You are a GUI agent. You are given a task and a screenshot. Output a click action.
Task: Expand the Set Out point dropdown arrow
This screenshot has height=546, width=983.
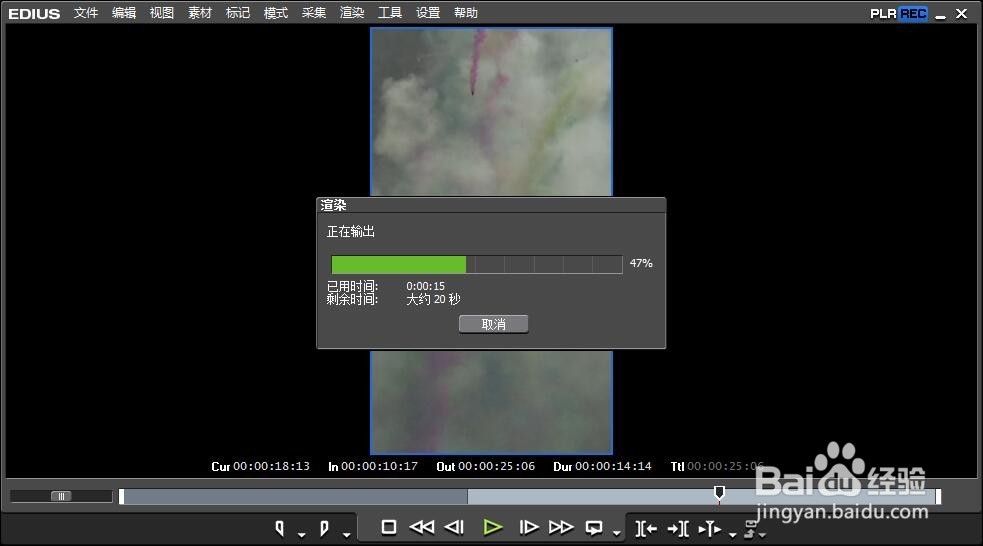click(x=346, y=535)
